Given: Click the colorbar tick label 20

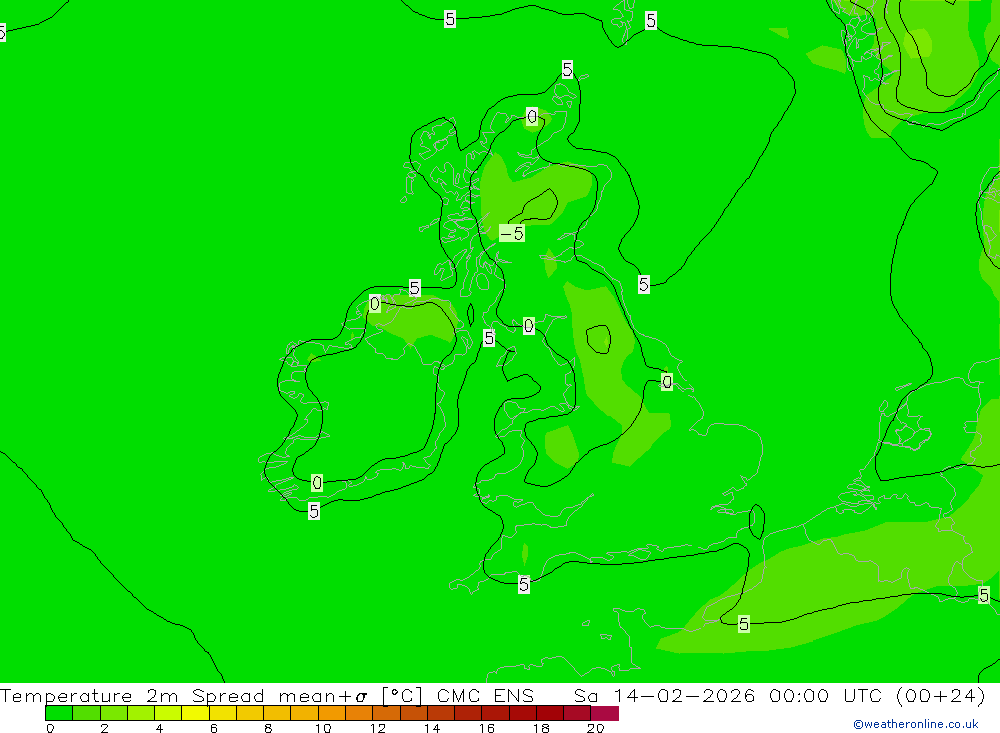Looking at the screenshot, I should pyautogui.click(x=596, y=728).
